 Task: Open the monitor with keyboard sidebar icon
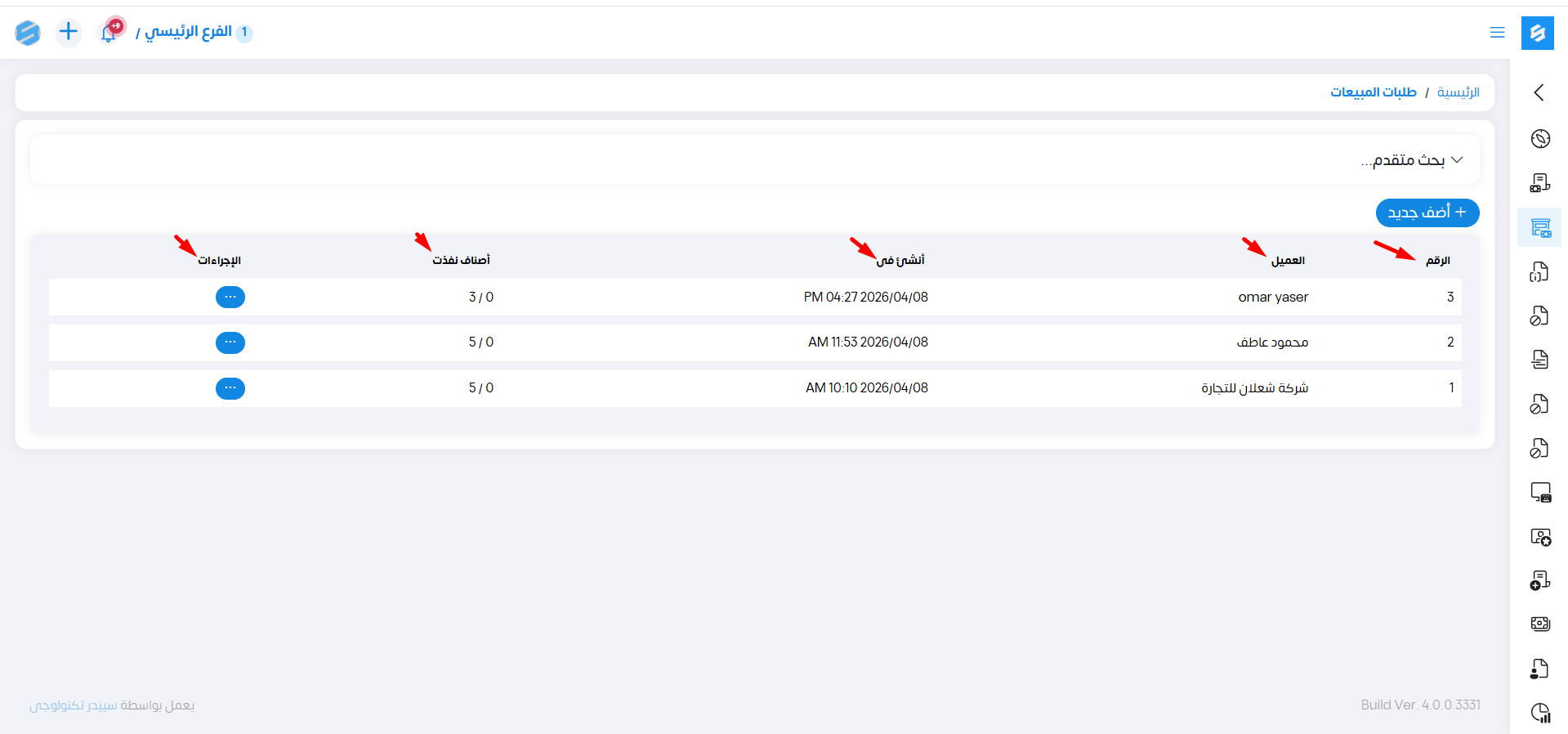point(1540,492)
